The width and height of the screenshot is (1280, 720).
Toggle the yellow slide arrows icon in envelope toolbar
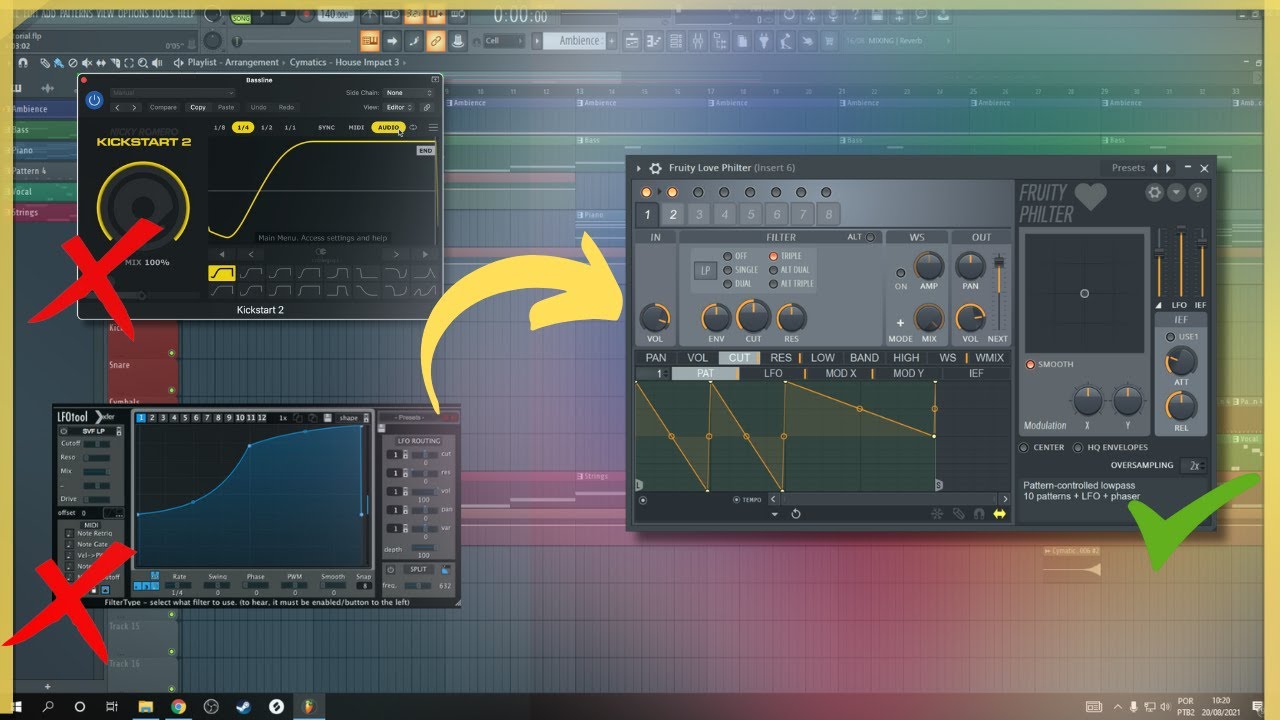click(999, 514)
